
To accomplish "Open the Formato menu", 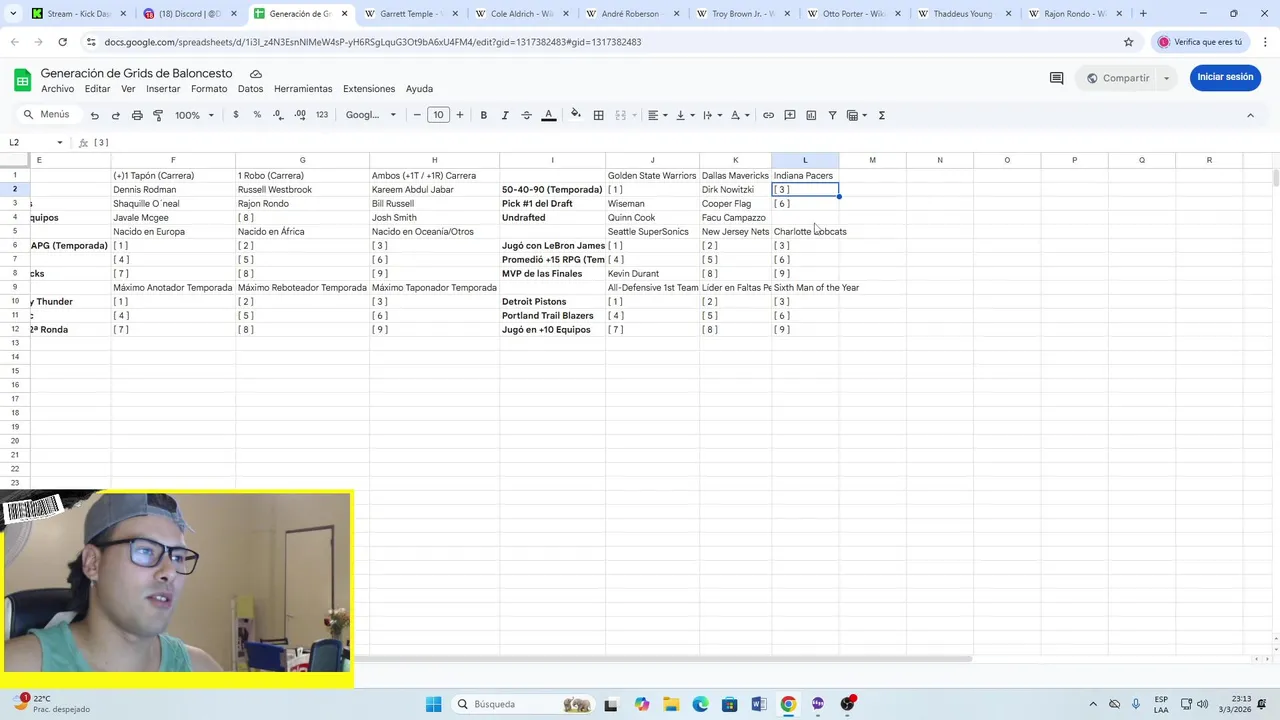I will pyautogui.click(x=209, y=89).
